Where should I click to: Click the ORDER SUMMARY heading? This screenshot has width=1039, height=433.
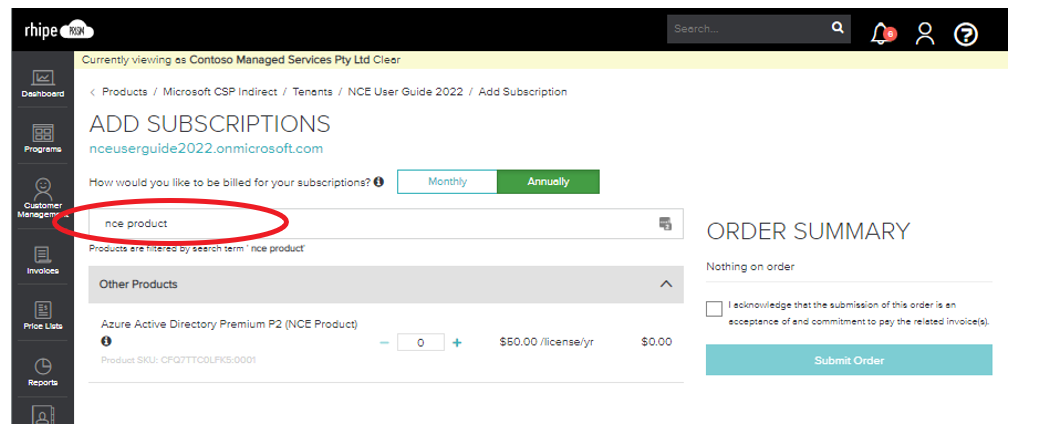click(808, 231)
